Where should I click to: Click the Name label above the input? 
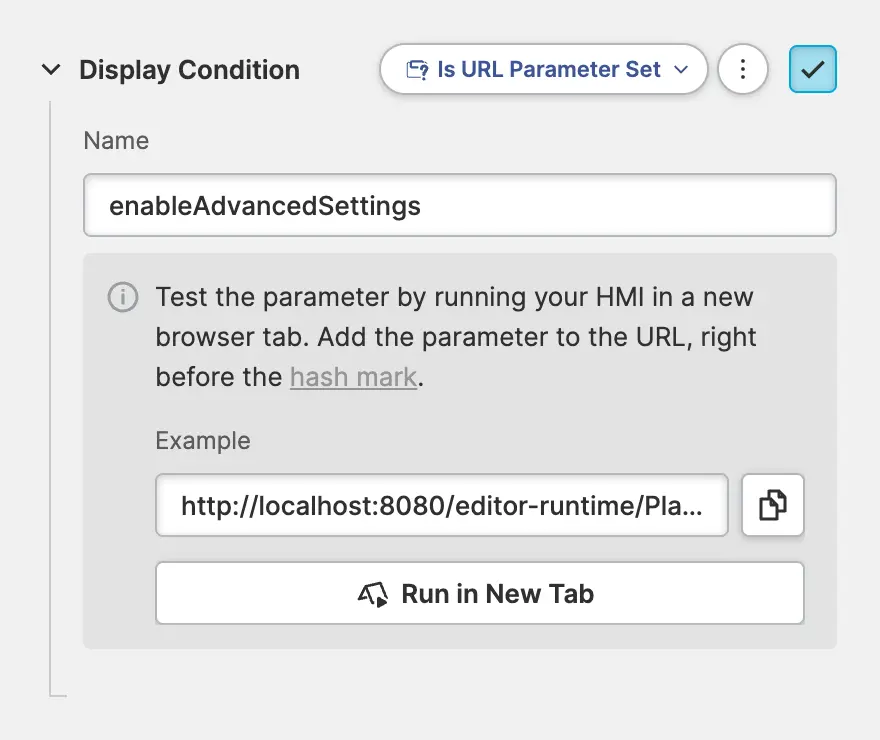tap(116, 141)
